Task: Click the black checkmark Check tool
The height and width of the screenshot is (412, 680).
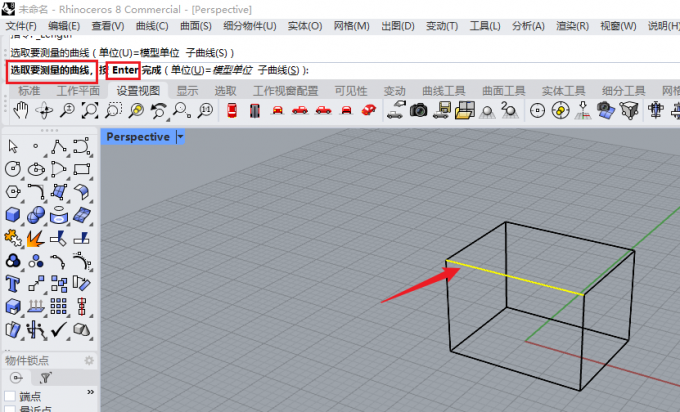Action: tap(59, 330)
